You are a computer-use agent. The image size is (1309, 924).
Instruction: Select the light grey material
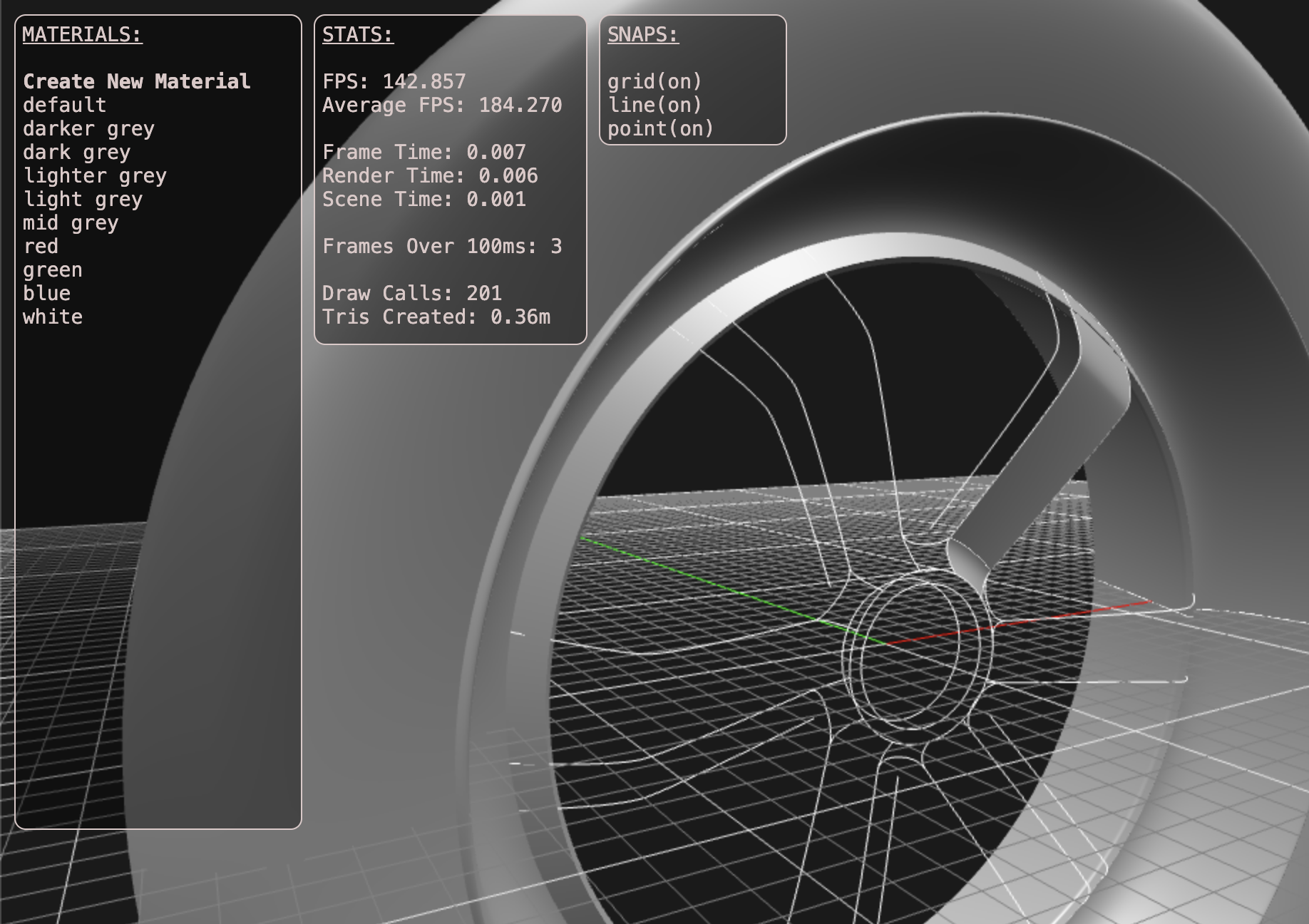pos(83,199)
